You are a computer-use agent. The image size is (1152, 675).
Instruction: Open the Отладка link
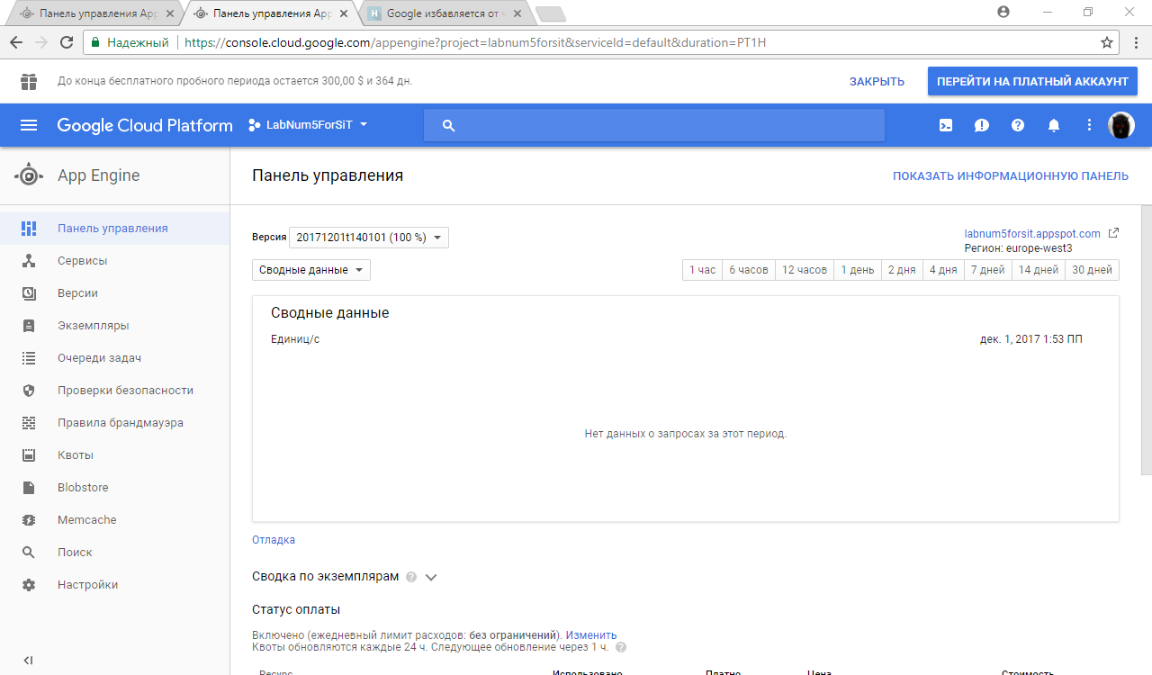pyautogui.click(x=273, y=540)
